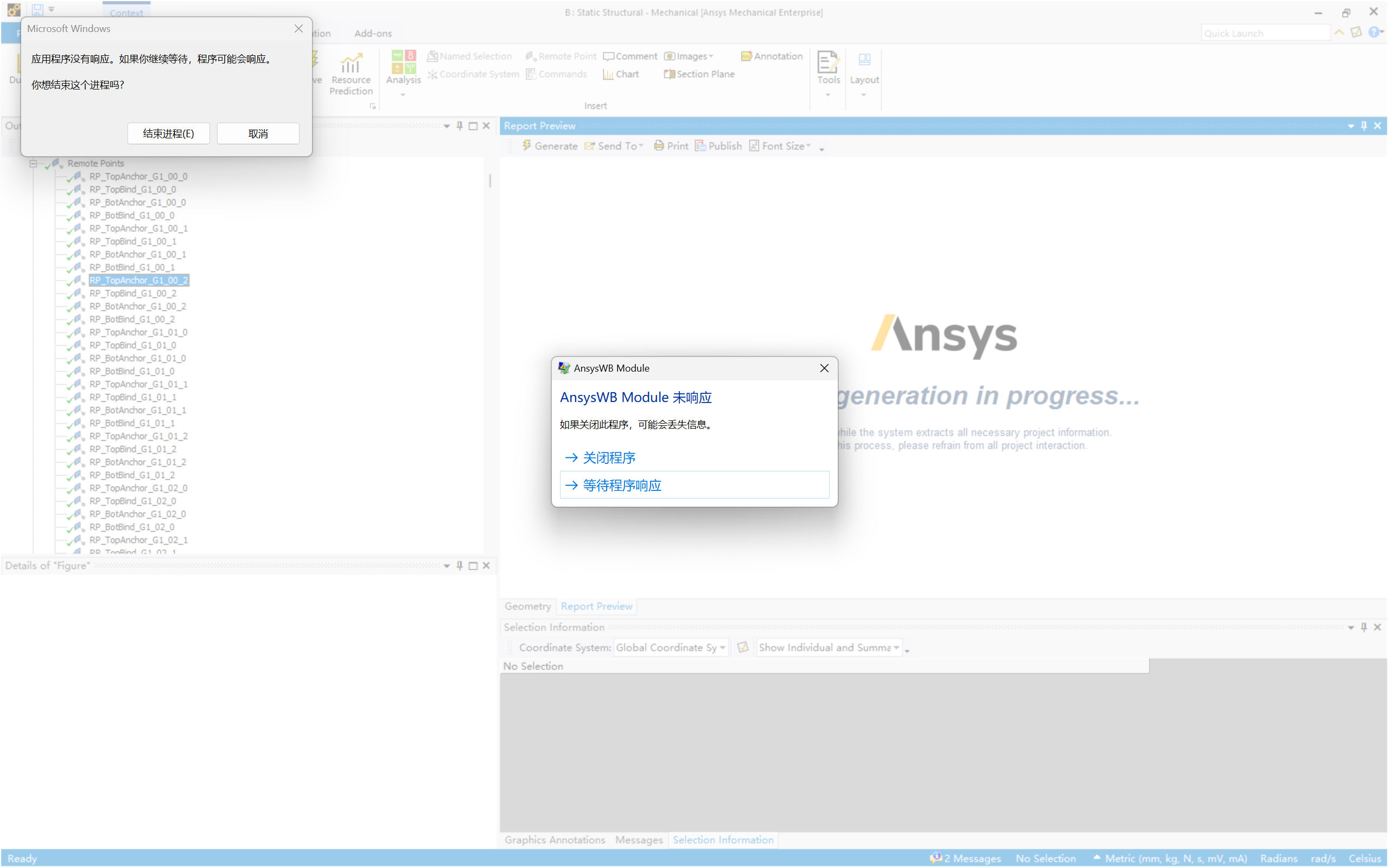Open the Coordinate System combo box

point(671,648)
